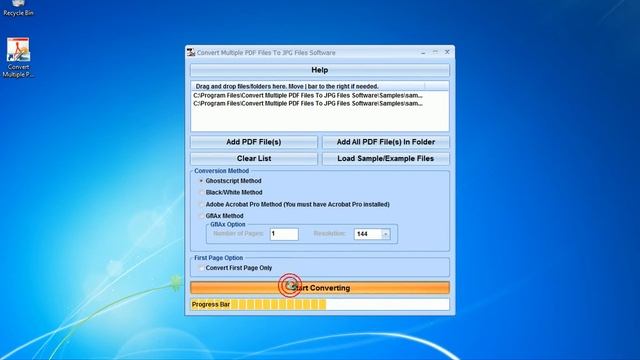
Task: Minimize the converter window
Action: pyautogui.click(x=423, y=52)
